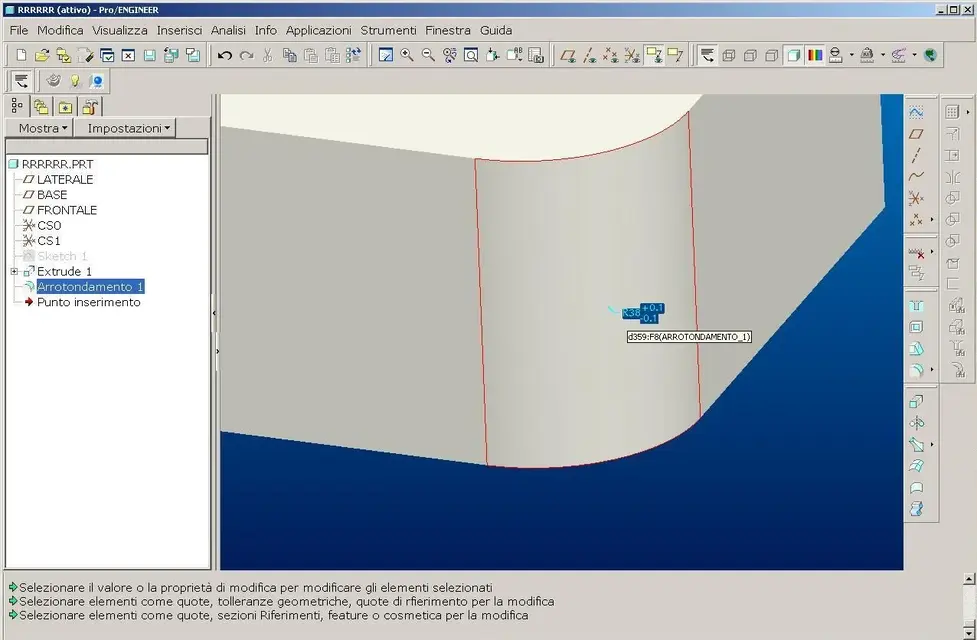Viewport: 977px width, 640px height.
Task: Open the Strumenti menu
Action: [388, 31]
